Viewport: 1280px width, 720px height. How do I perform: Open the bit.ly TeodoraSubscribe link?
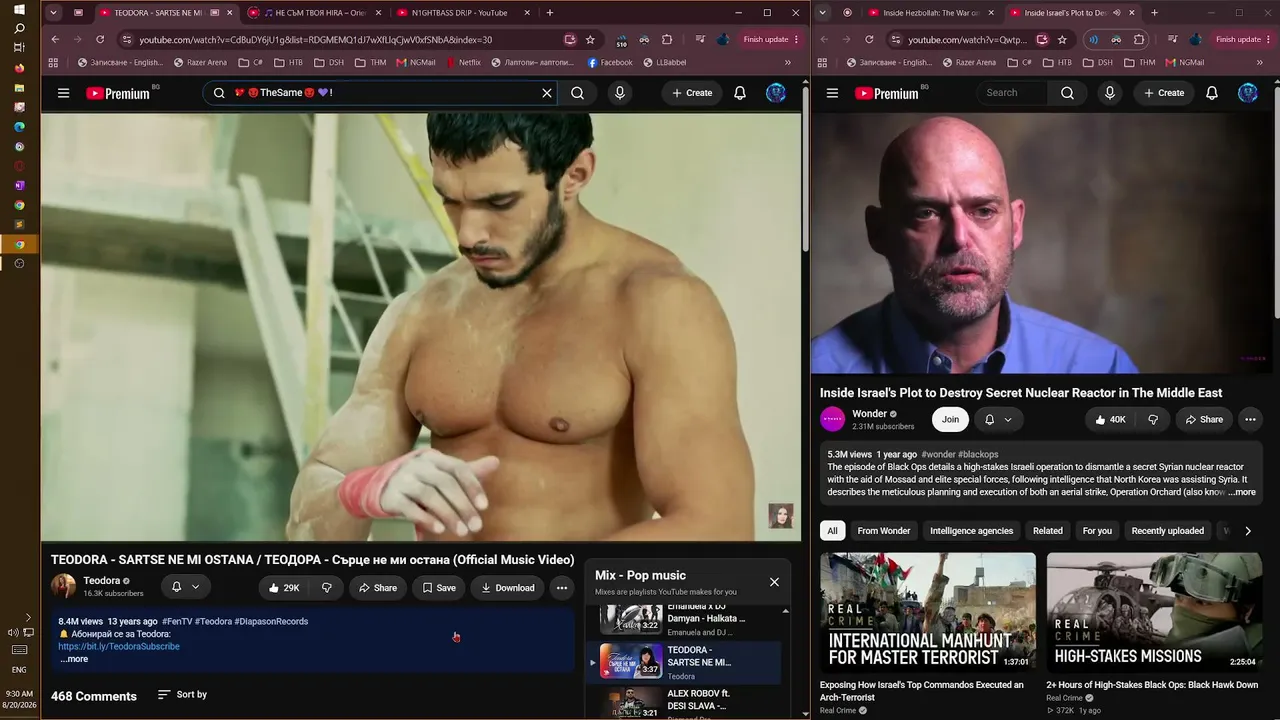119,646
